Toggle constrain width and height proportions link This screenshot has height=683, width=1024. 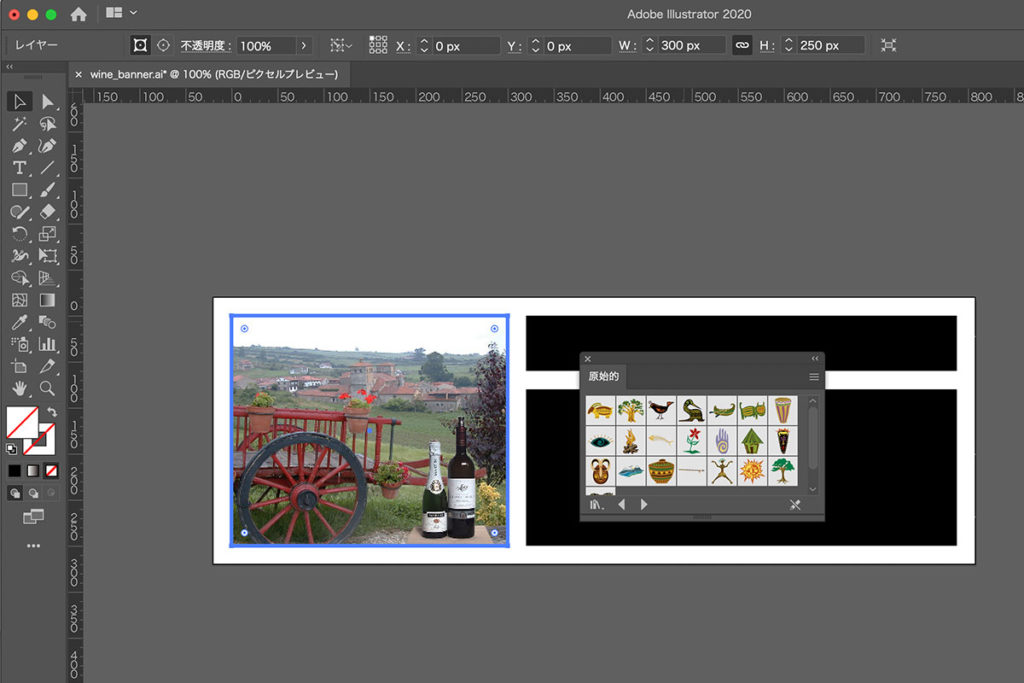click(742, 46)
